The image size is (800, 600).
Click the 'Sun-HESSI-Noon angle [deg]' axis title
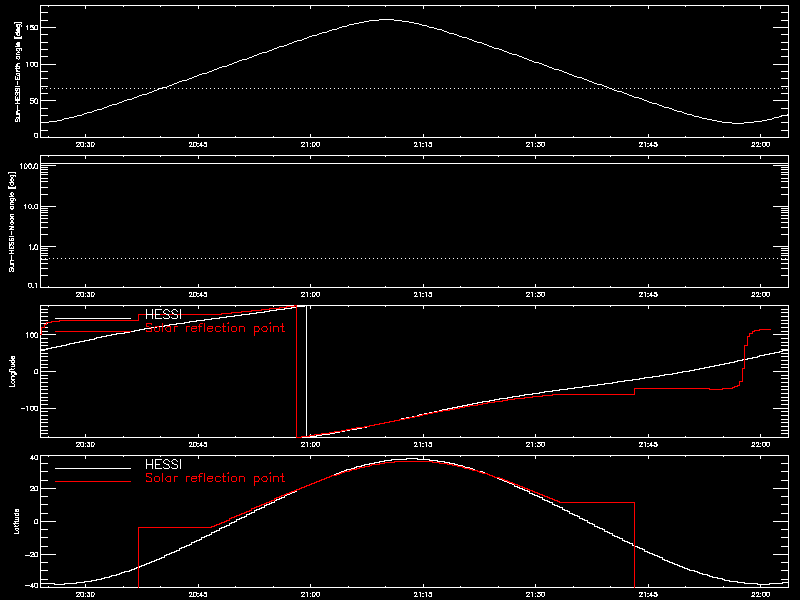[x=12, y=221]
